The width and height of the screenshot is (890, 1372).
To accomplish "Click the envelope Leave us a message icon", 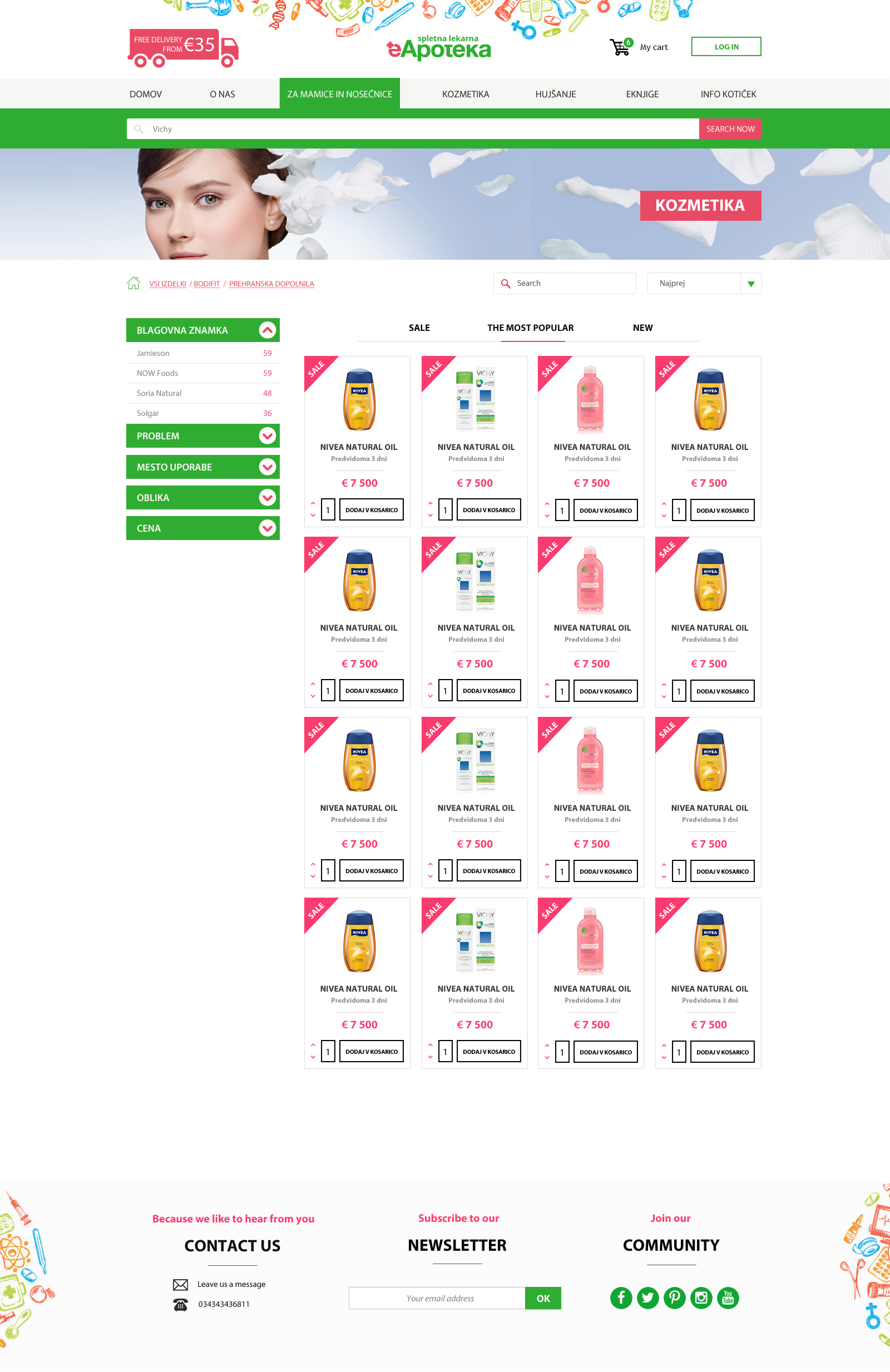I will (180, 1284).
